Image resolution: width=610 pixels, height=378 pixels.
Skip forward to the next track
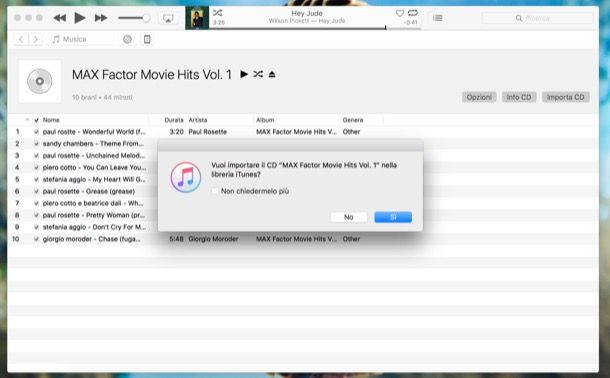(x=101, y=18)
